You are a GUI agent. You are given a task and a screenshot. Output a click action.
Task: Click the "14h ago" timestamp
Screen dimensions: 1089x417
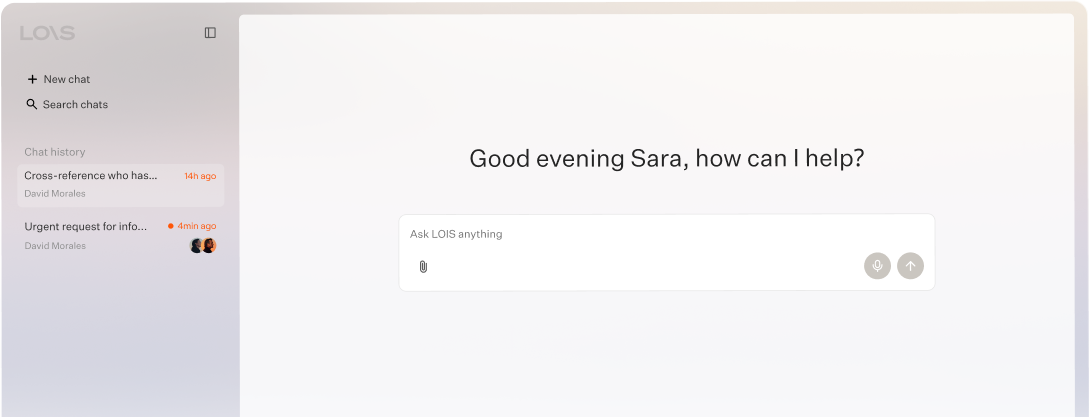pos(200,176)
